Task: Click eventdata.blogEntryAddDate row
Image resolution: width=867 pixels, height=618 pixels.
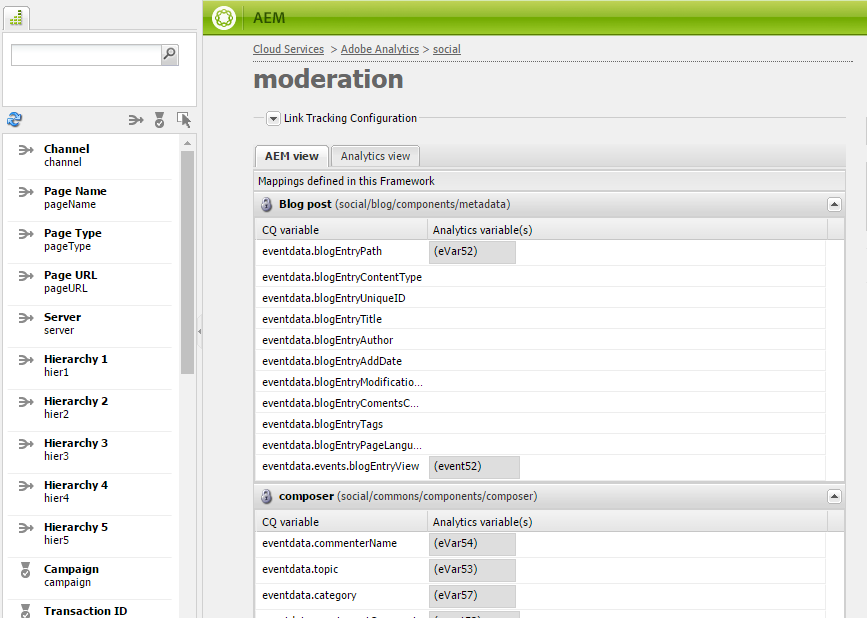Action: click(x=541, y=361)
